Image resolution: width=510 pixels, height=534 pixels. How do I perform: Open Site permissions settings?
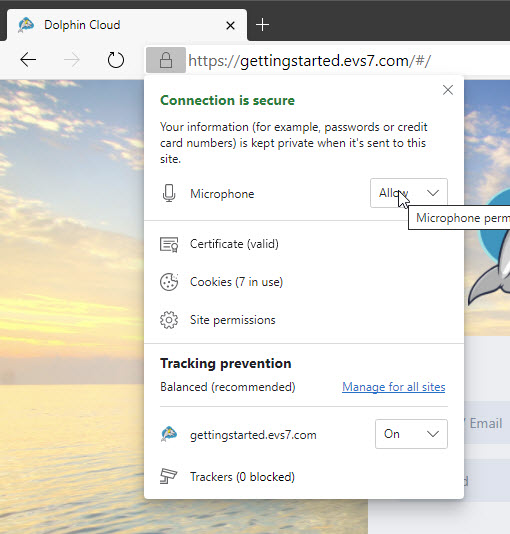(233, 320)
